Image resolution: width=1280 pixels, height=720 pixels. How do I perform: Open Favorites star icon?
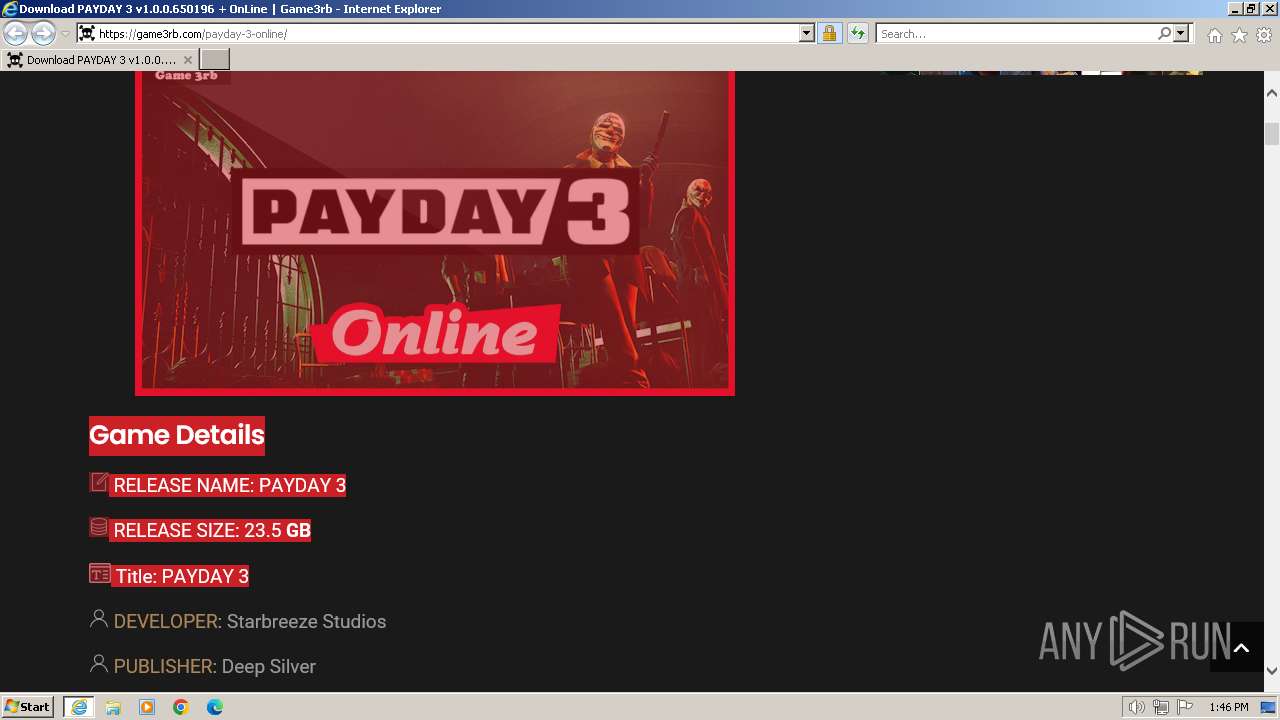(x=1239, y=35)
